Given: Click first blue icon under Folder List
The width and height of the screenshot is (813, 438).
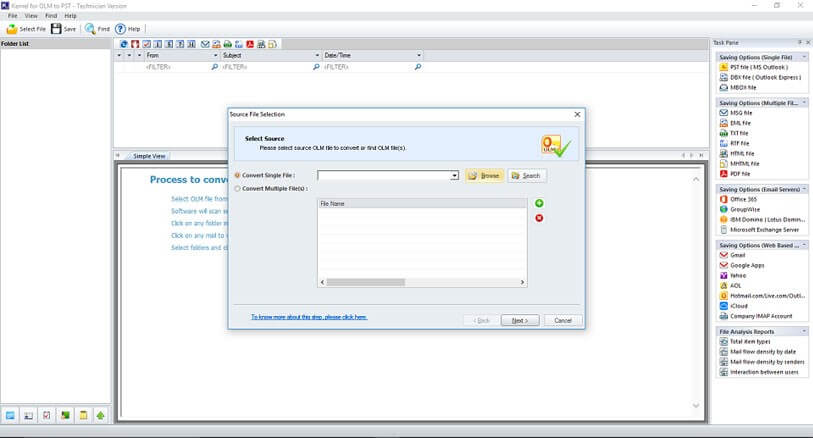Looking at the screenshot, I should point(10,415).
